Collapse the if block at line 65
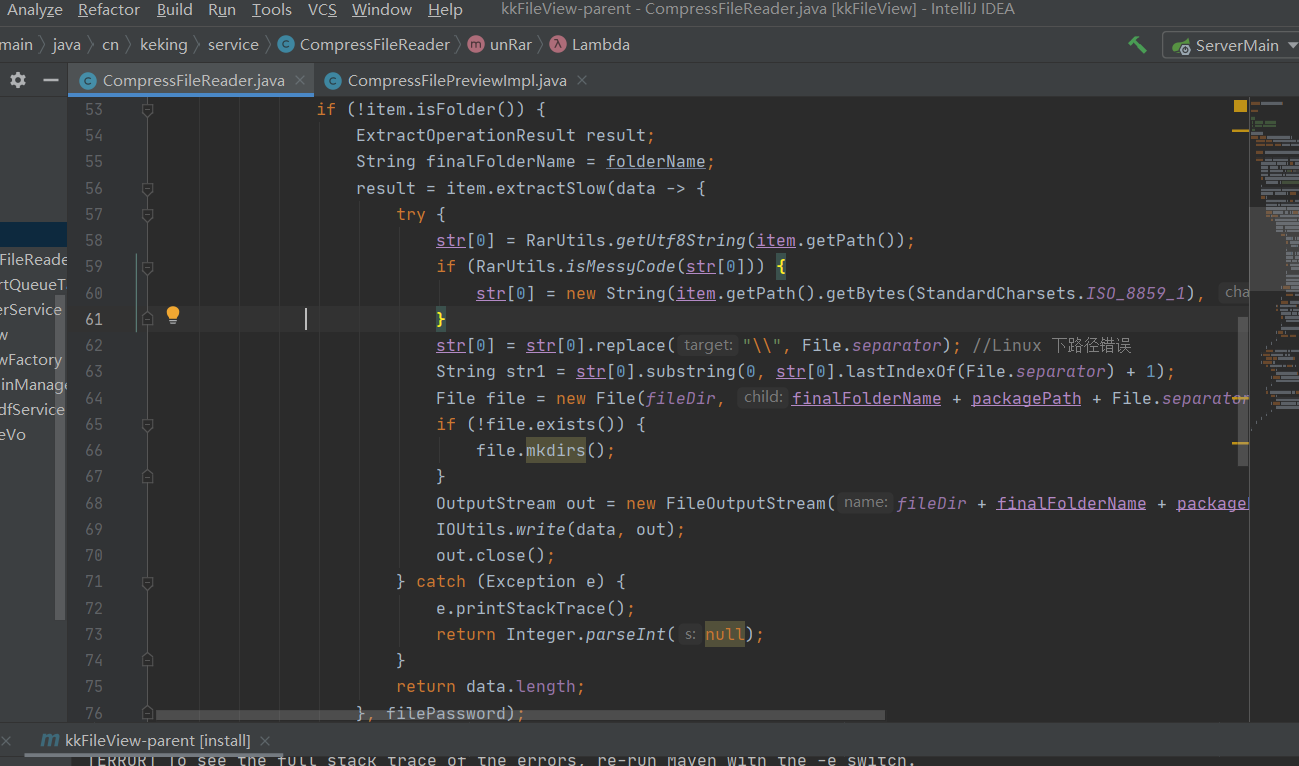1299x766 pixels. pyautogui.click(x=148, y=424)
